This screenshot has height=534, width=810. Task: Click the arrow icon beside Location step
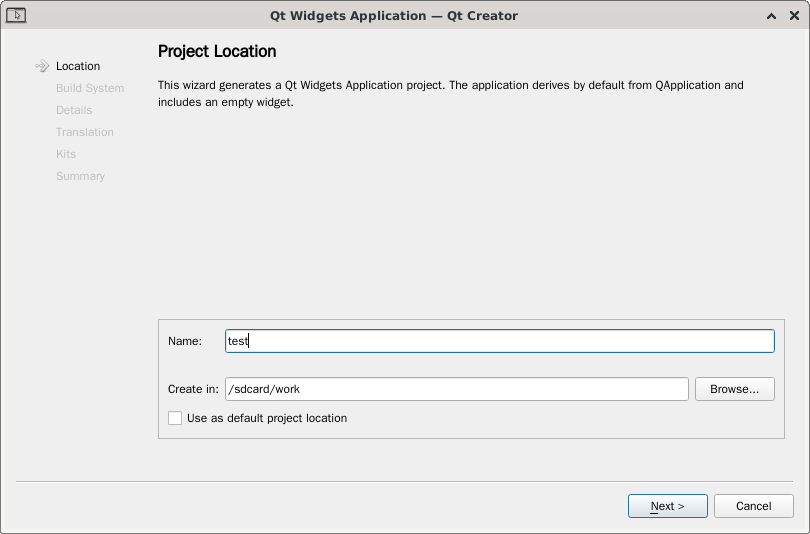point(42,66)
